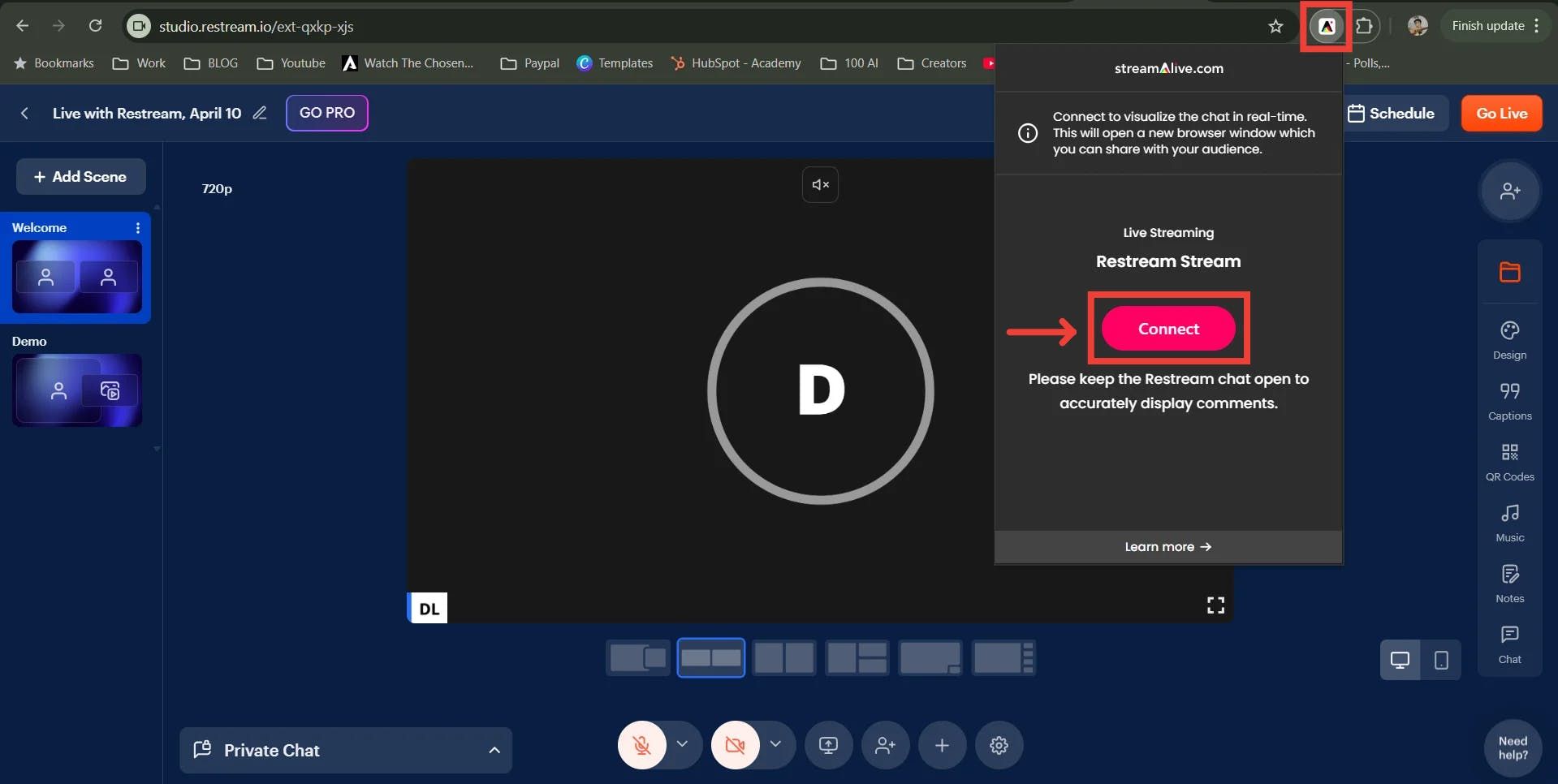Open the Templates bookmark
The image size is (1558, 784).
click(x=615, y=63)
